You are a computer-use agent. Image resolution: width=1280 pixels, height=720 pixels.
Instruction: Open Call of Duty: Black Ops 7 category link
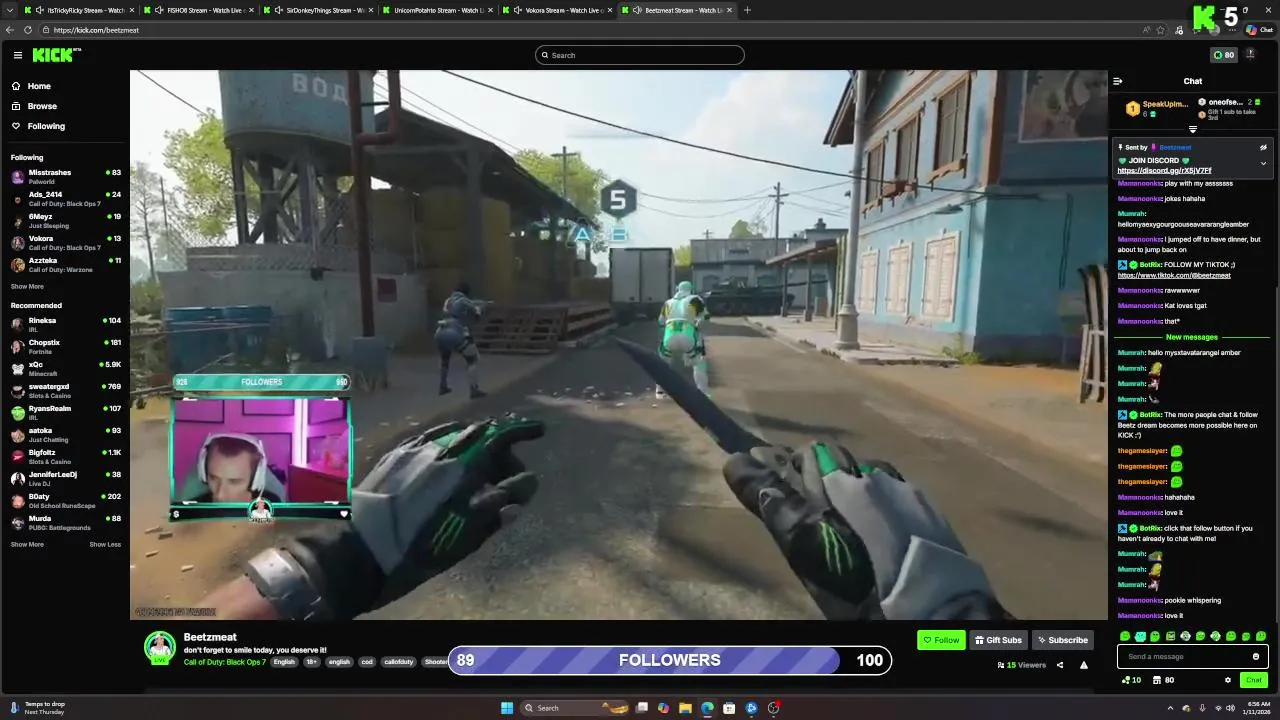click(225, 662)
